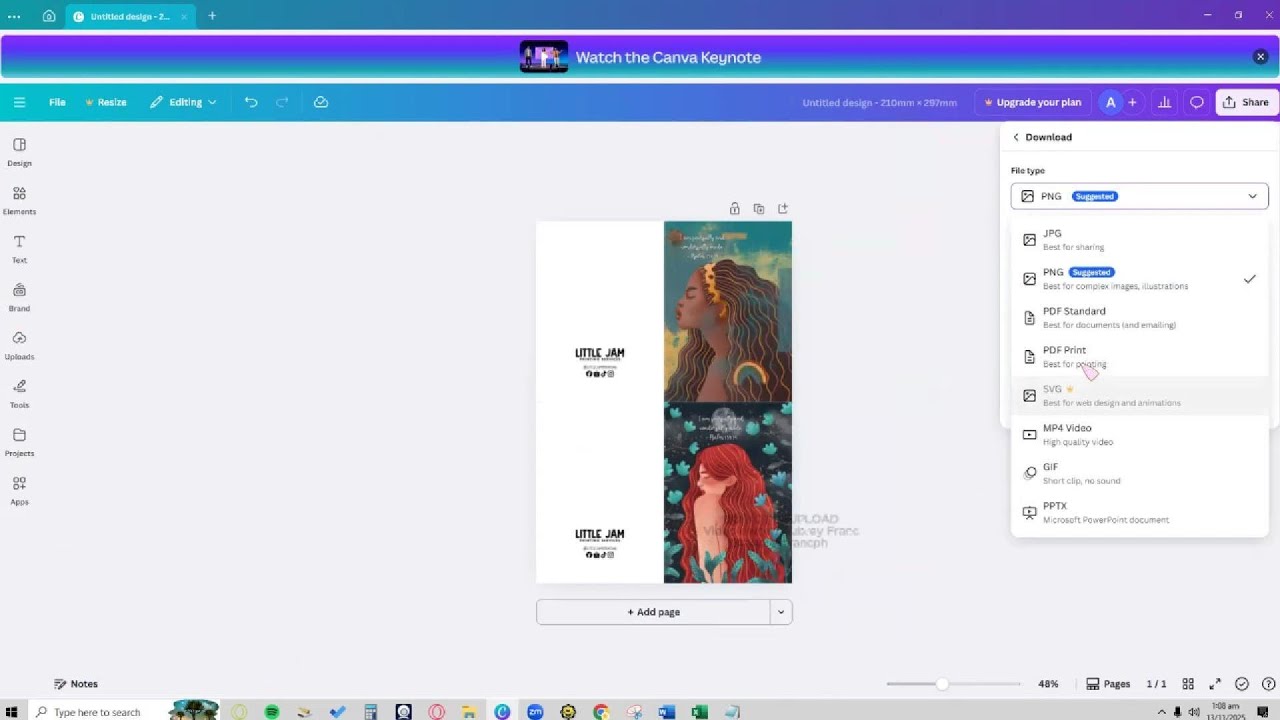Viewport: 1280px width, 720px height.
Task: Select the top woman illustration
Action: coord(728,311)
